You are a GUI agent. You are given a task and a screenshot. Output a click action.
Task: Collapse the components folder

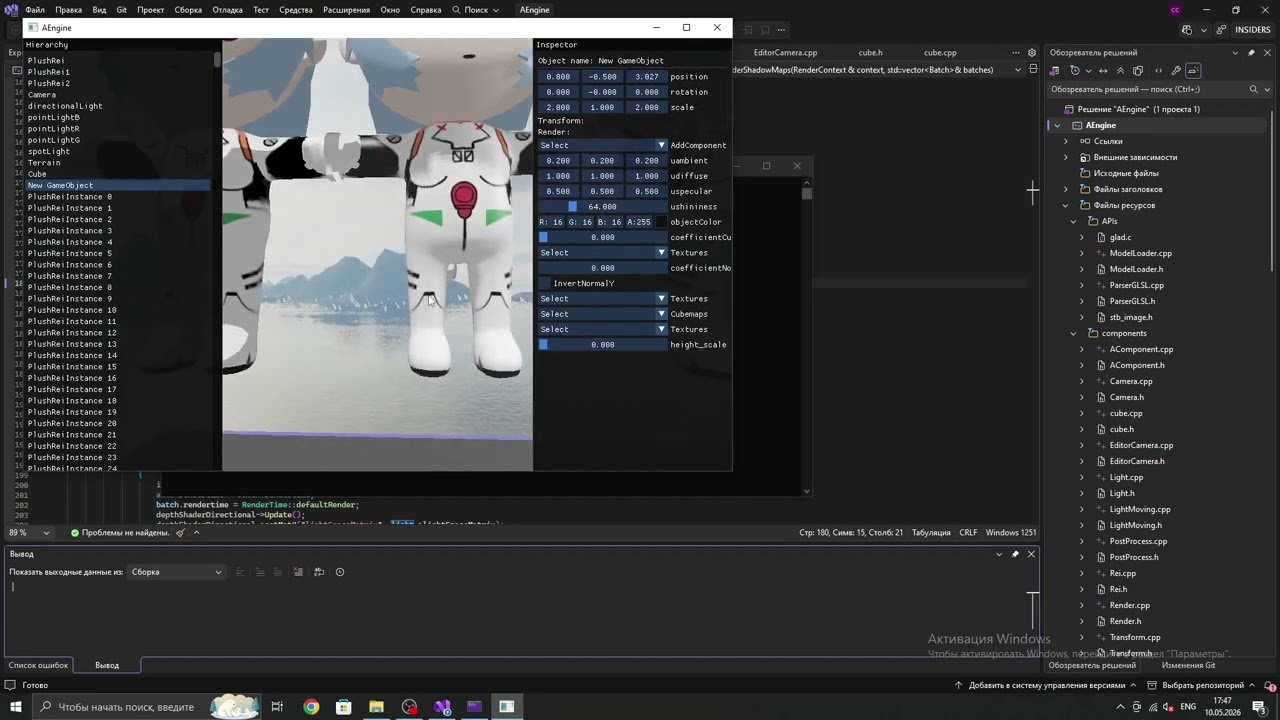coord(1073,333)
